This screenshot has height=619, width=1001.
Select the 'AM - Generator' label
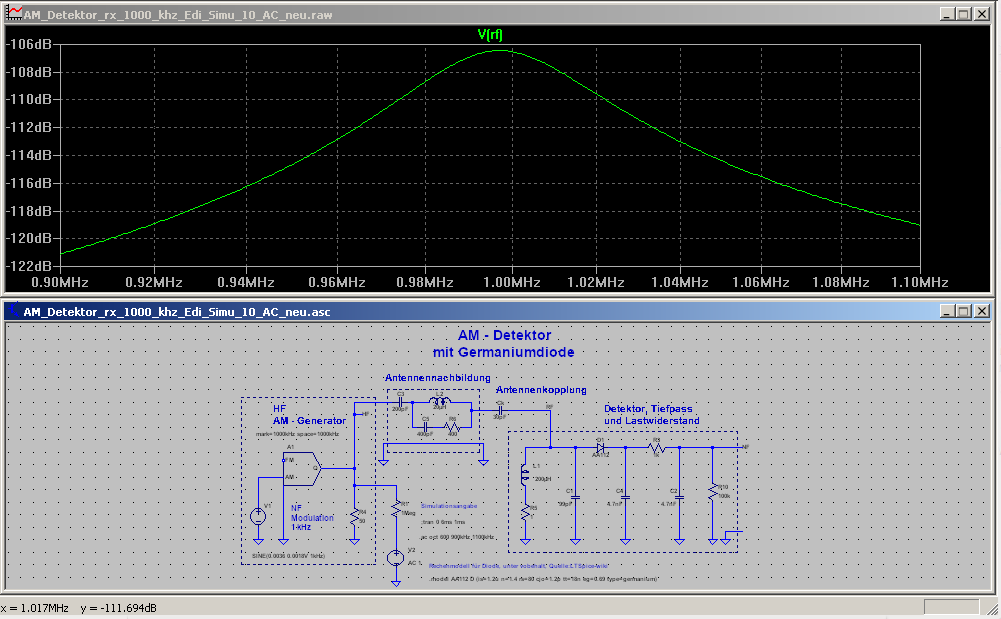(x=310, y=421)
